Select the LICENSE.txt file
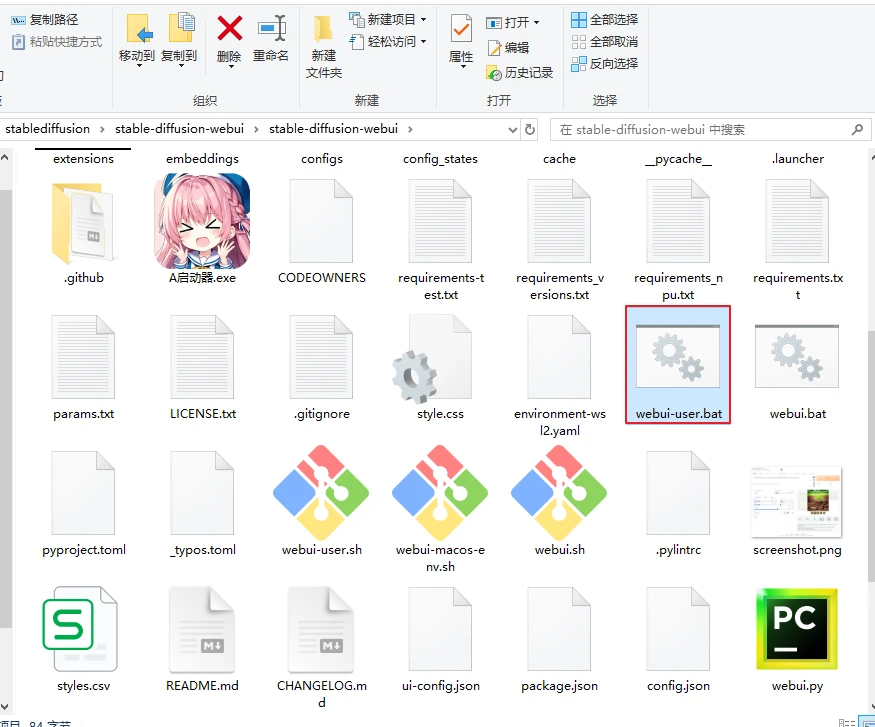 (x=203, y=367)
